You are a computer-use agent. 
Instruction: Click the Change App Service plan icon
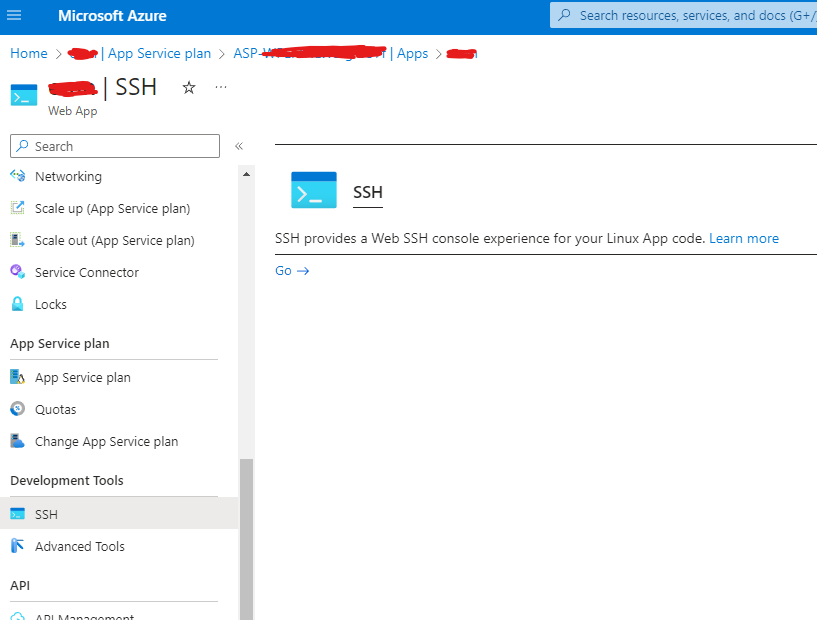tap(17, 441)
